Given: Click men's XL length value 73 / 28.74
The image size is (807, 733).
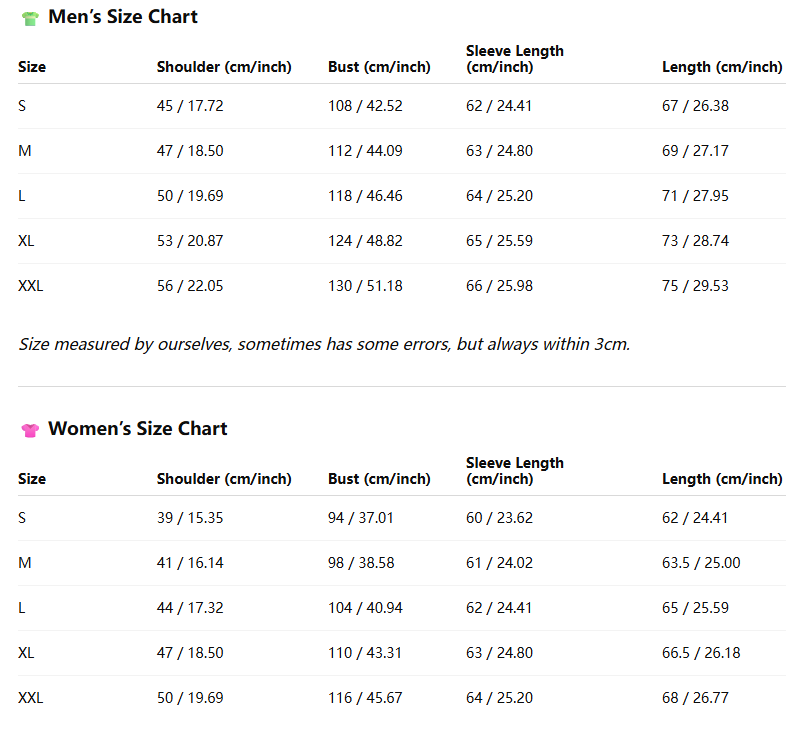Looking at the screenshot, I should (695, 240).
